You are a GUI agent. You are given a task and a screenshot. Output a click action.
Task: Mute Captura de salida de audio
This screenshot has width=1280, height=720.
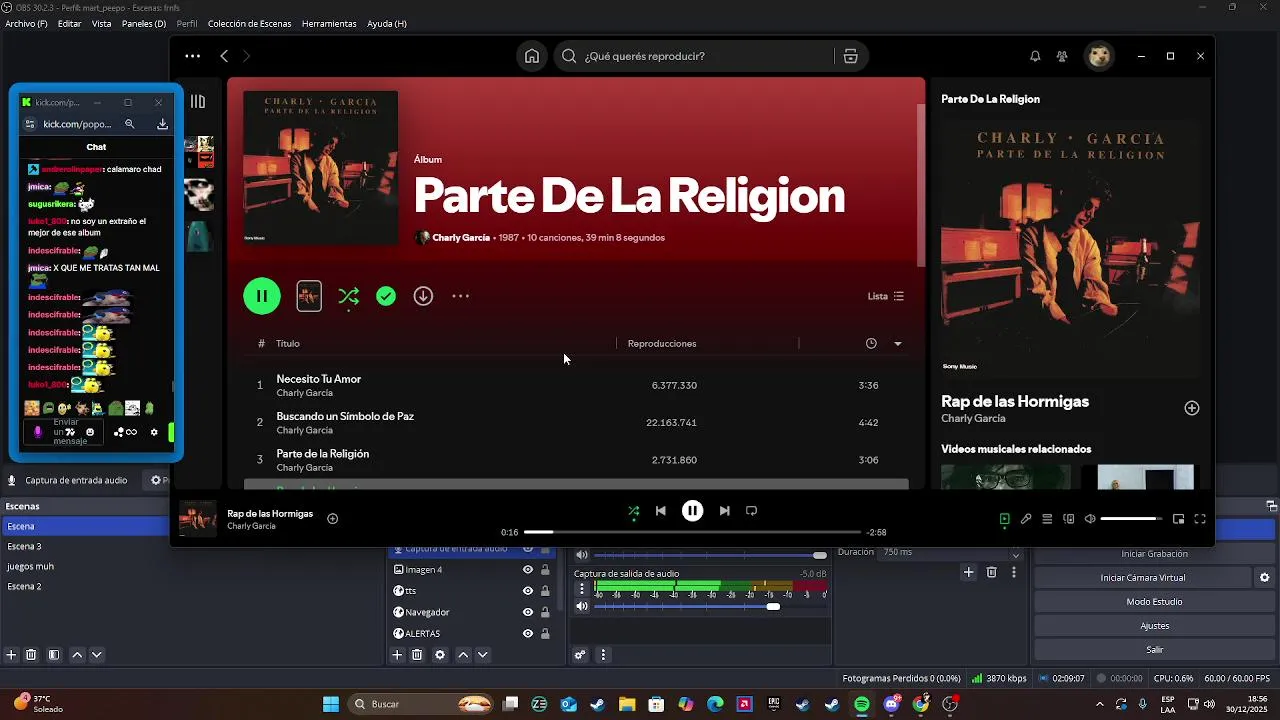[582, 606]
